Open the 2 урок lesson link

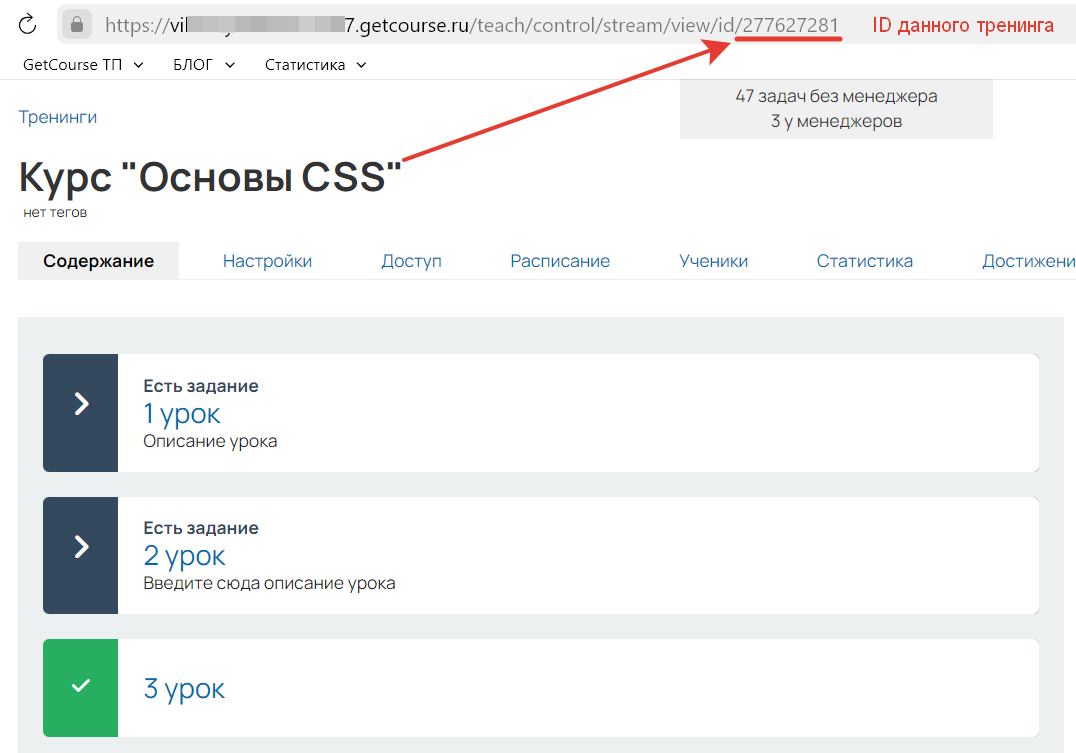click(185, 555)
